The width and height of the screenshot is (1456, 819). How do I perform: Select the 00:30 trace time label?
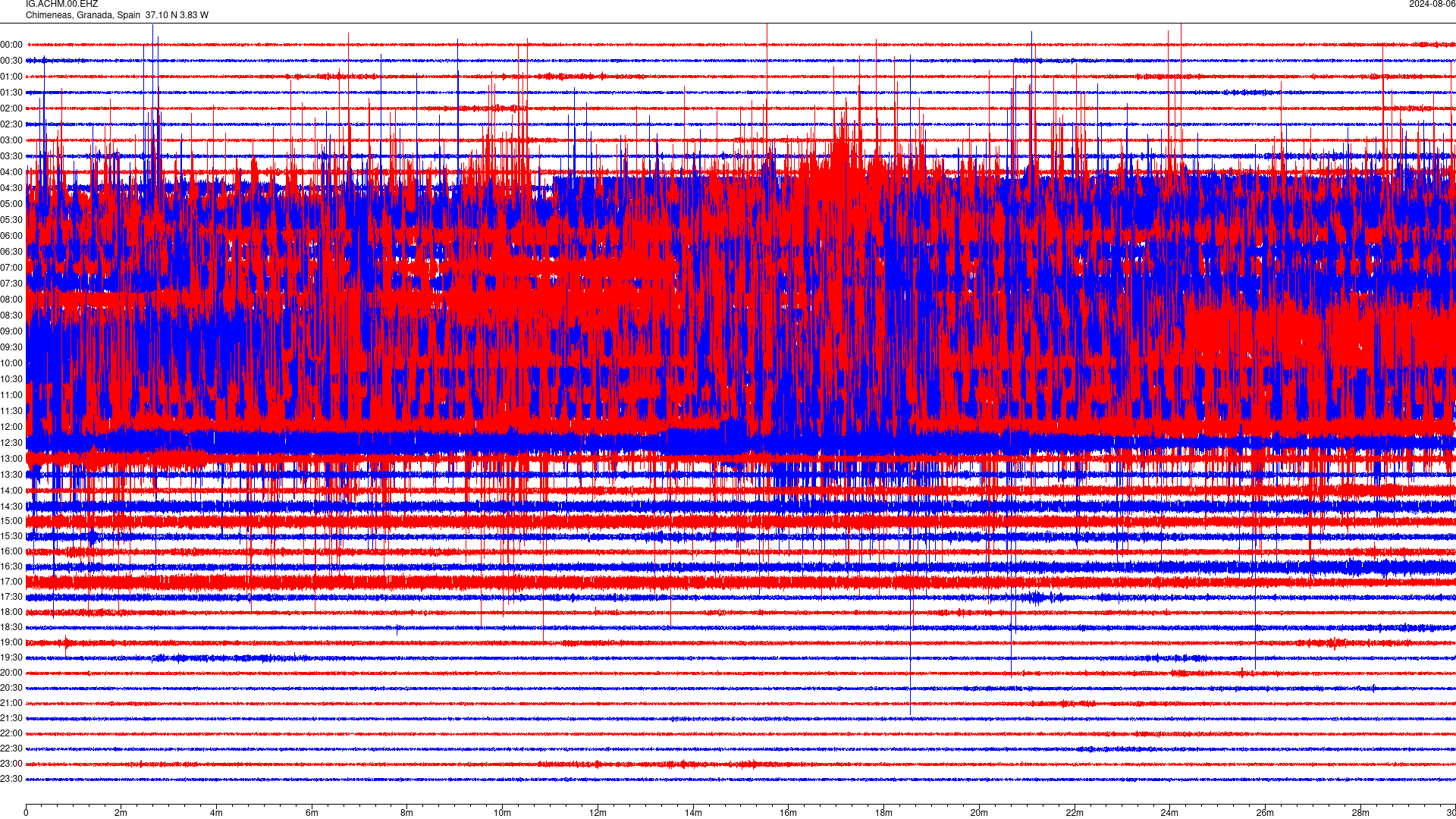pyautogui.click(x=11, y=61)
